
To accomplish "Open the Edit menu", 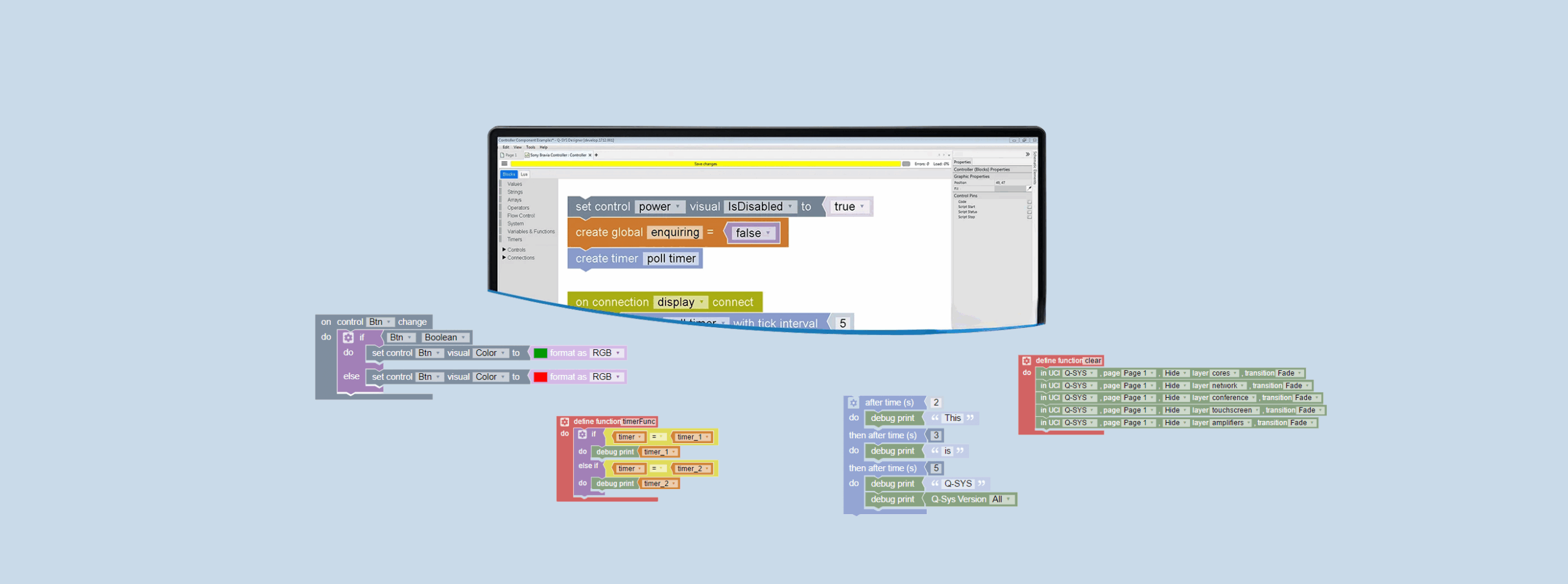I will (506, 147).
